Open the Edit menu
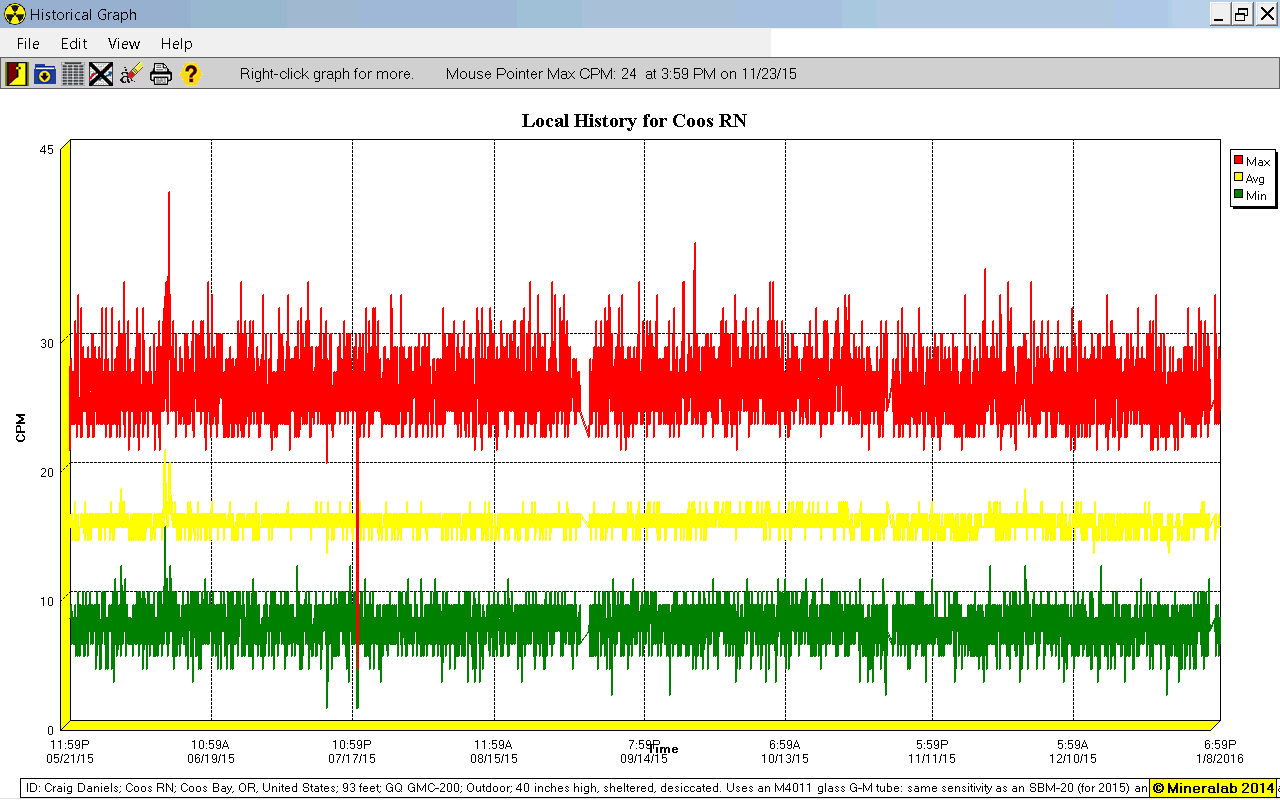 tap(74, 44)
